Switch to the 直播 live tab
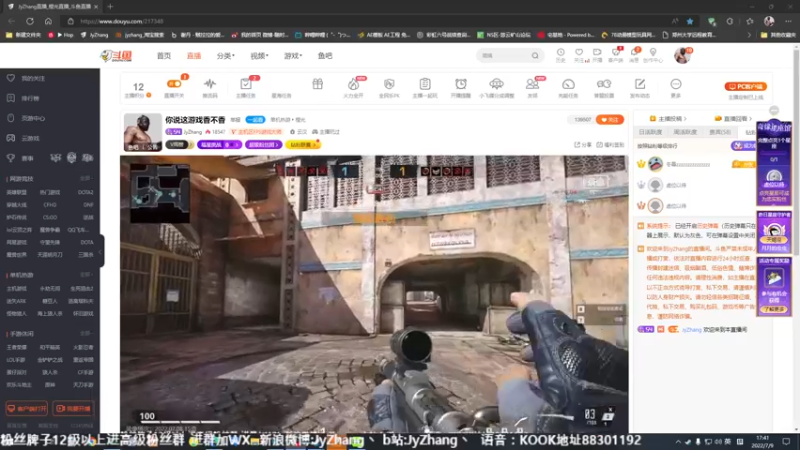This screenshot has width=800, height=450. pos(193,56)
